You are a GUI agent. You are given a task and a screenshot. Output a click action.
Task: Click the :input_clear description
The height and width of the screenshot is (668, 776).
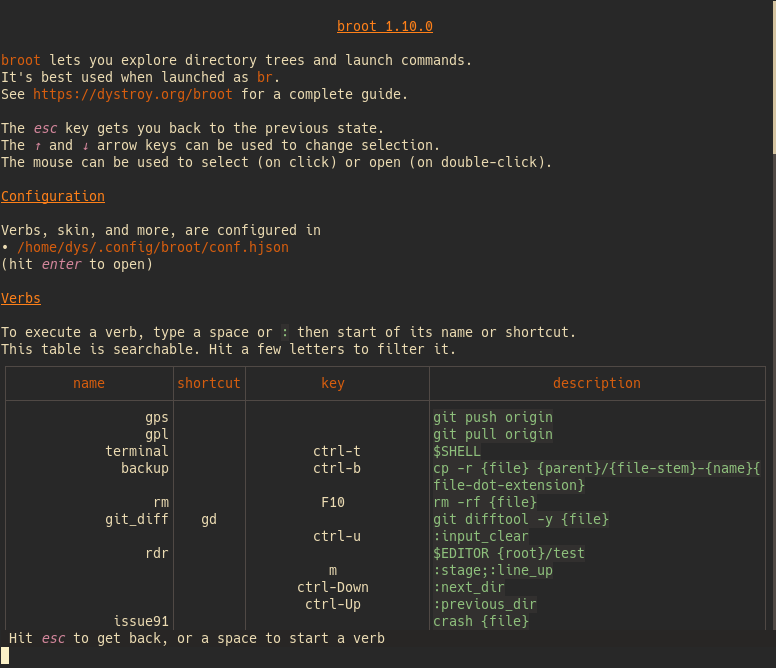pos(481,536)
